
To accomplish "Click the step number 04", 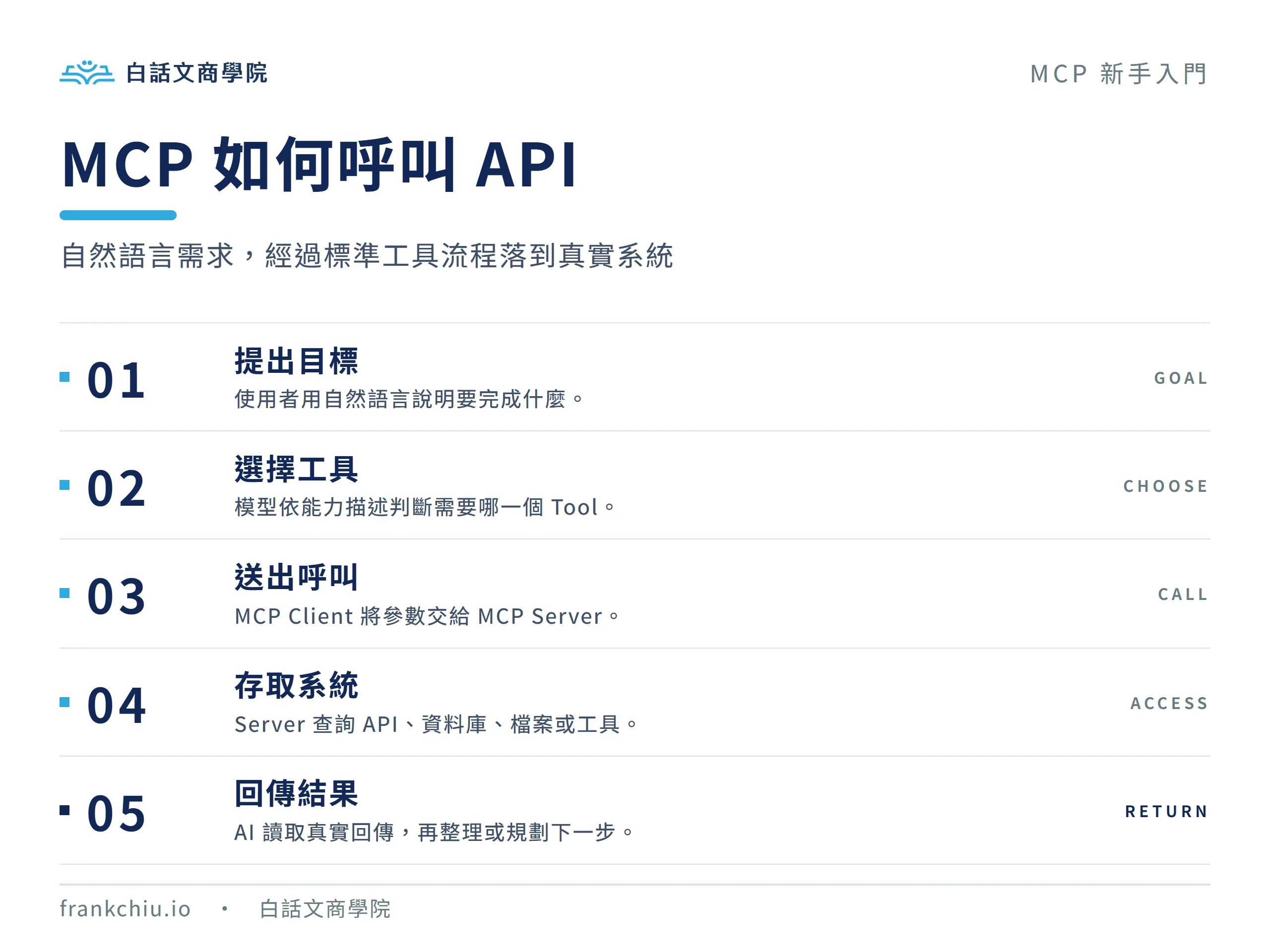I will pos(116,705).
